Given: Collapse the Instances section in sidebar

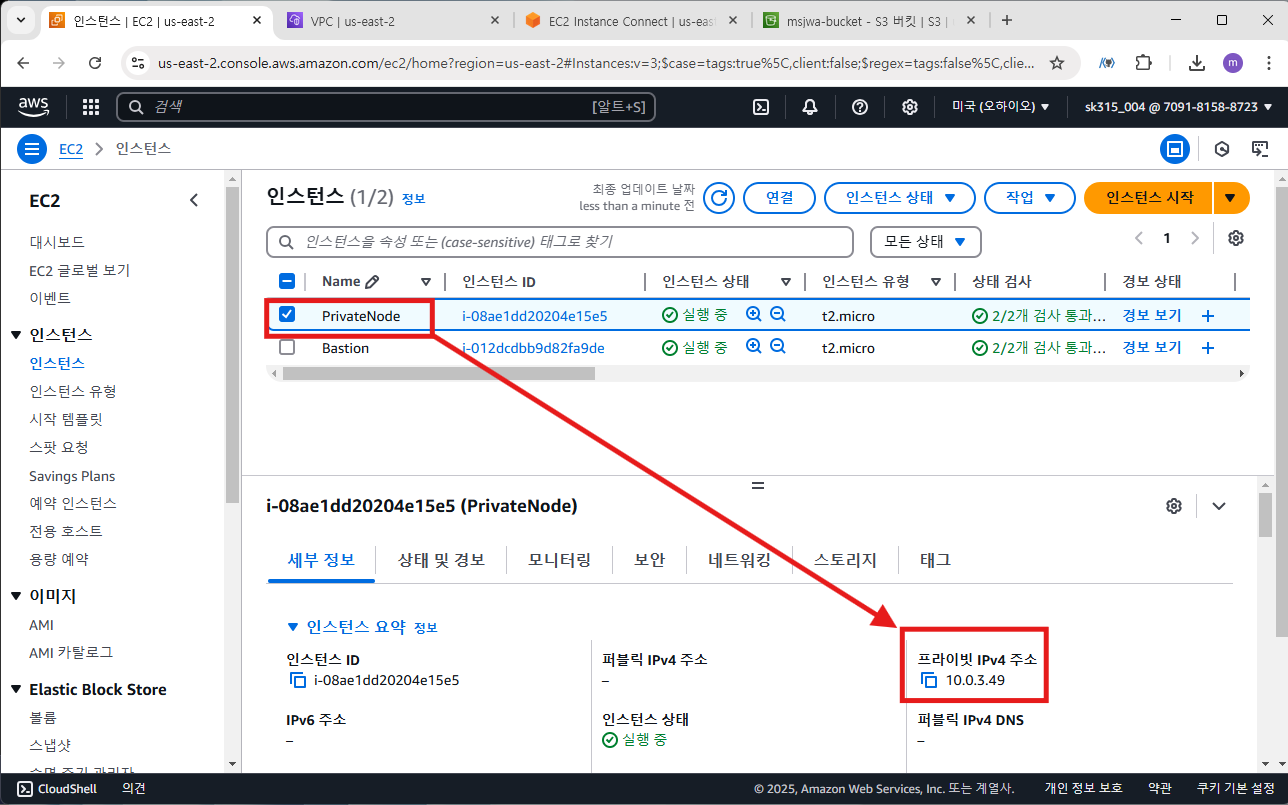Looking at the screenshot, I should point(17,335).
